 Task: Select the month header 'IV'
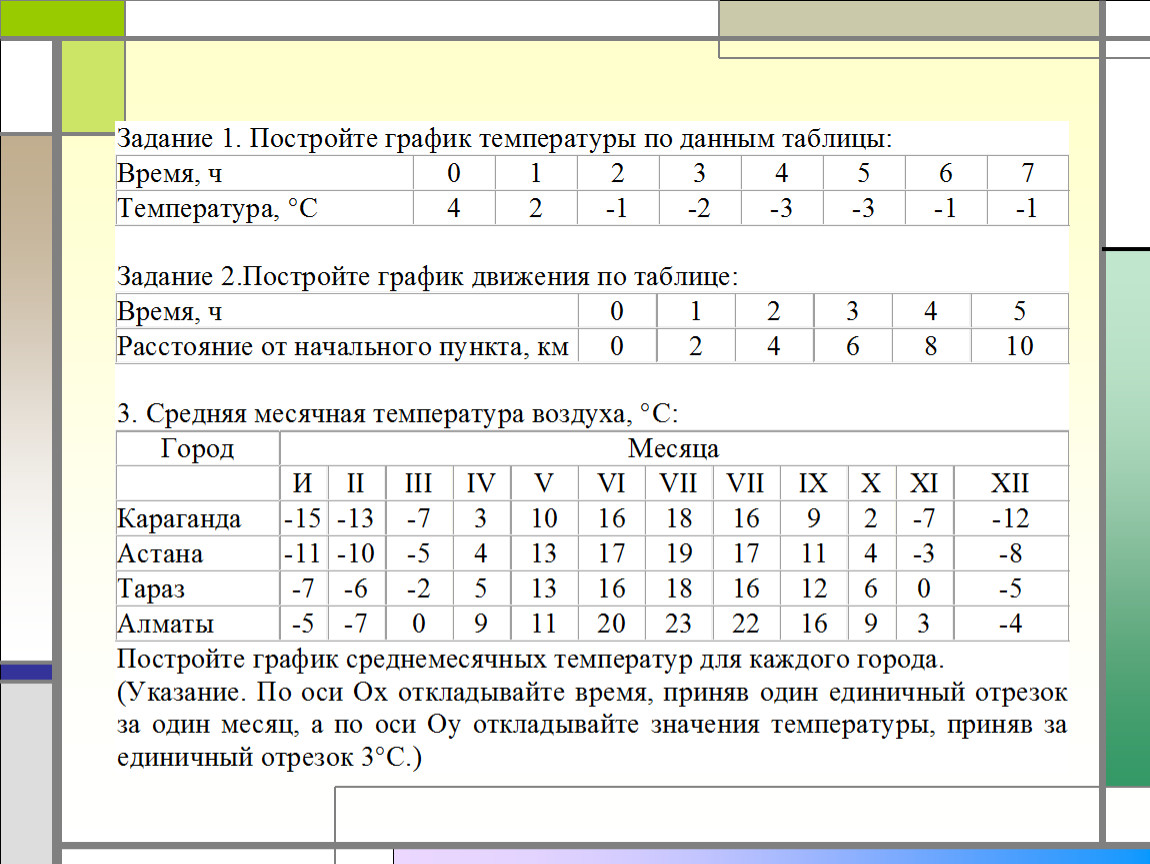pyautogui.click(x=480, y=483)
